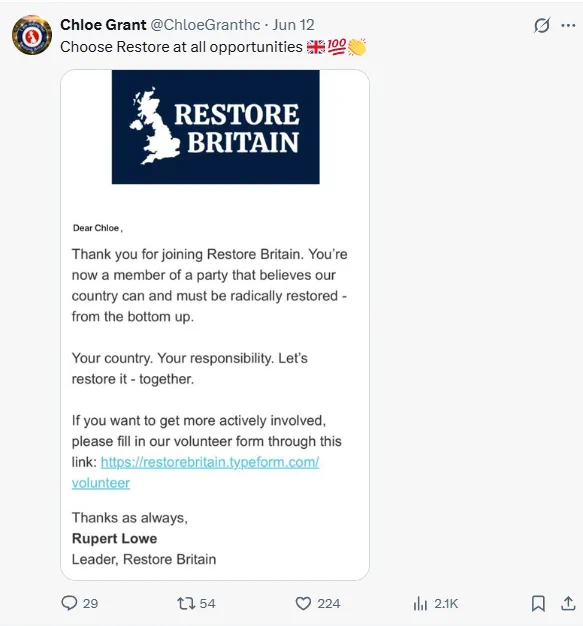Click the Grok explain icon
Image resolution: width=583 pixels, height=626 pixels.
point(541,25)
